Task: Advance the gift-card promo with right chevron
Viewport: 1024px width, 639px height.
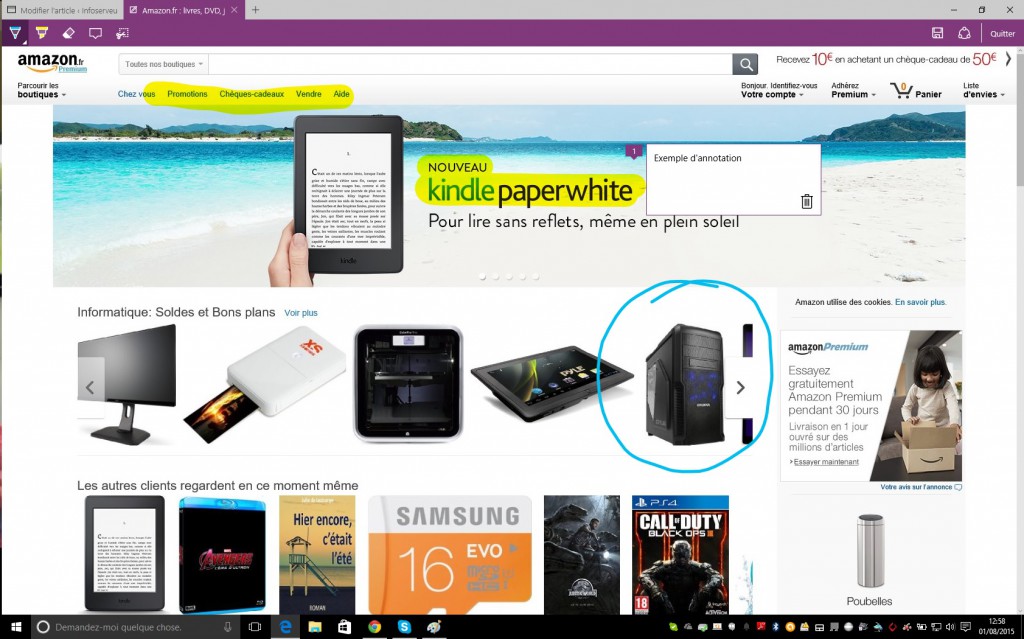Action: coord(1008,59)
